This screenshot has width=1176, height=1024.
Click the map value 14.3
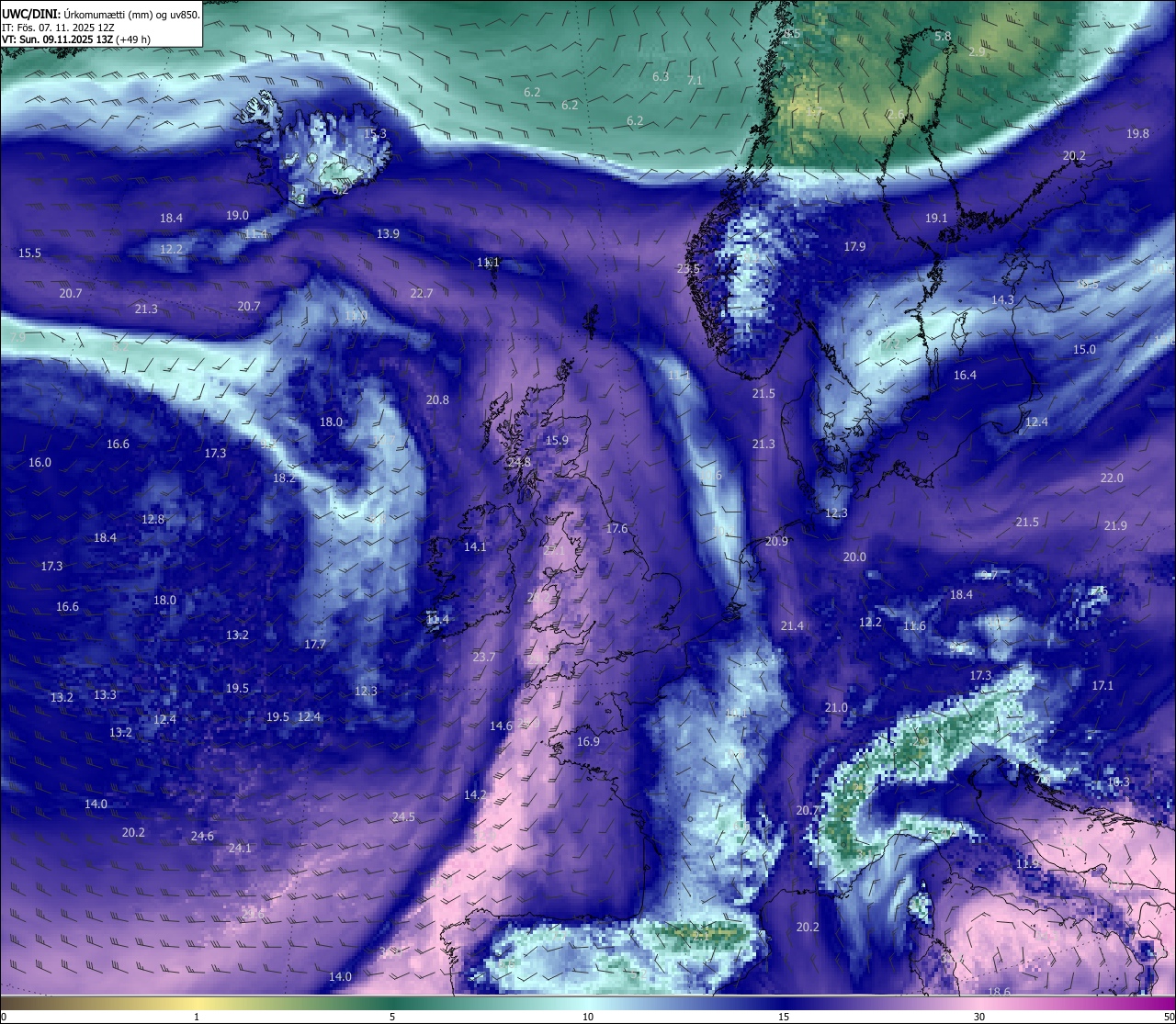pos(1002,300)
